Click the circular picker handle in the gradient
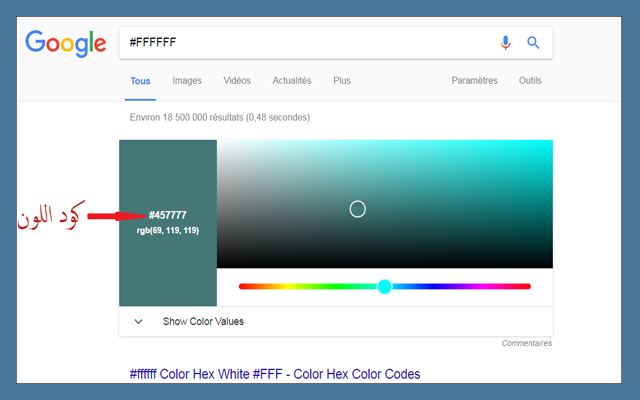The height and width of the screenshot is (400, 640). coord(357,209)
